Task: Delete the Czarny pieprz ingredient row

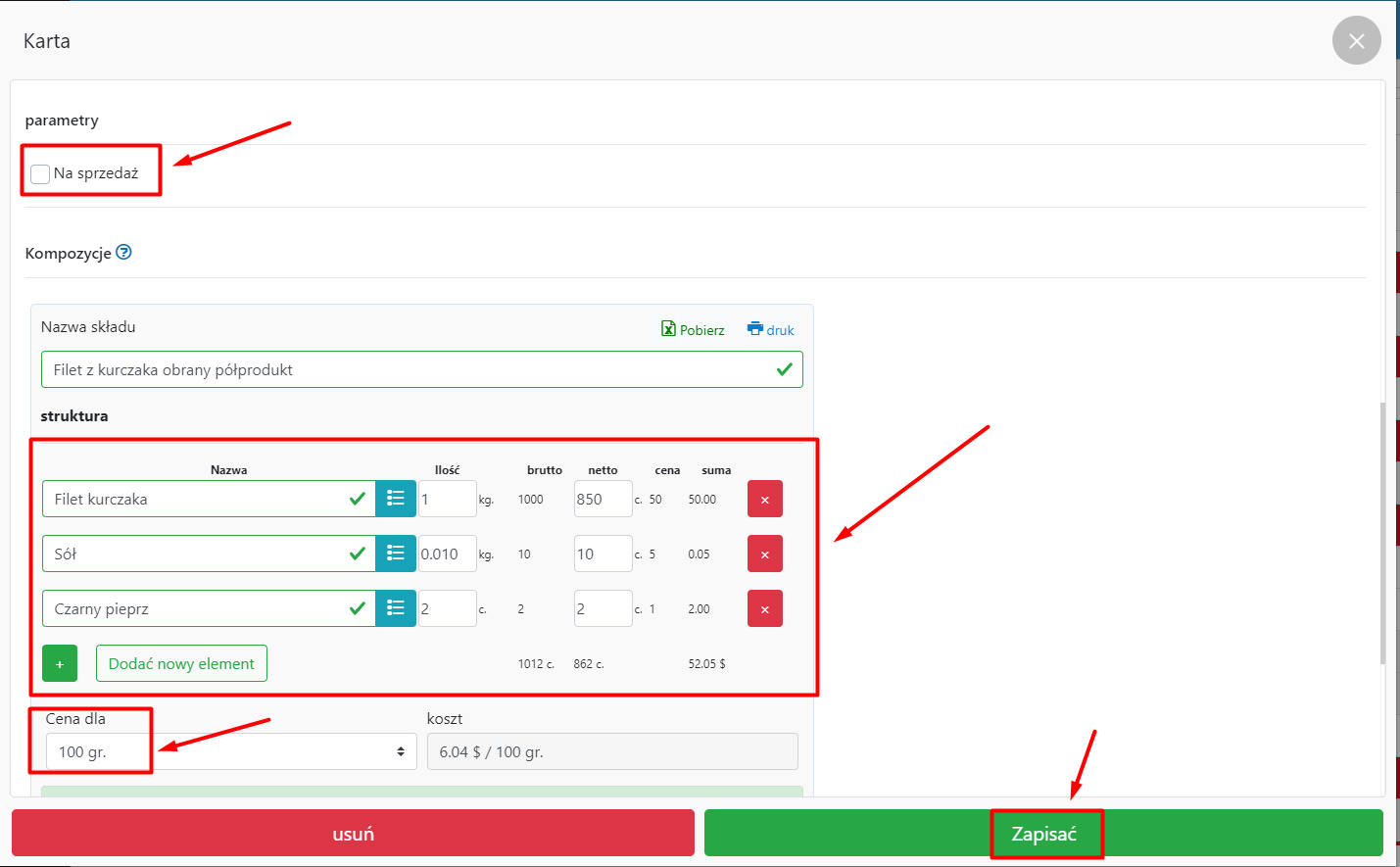Action: coord(764,608)
